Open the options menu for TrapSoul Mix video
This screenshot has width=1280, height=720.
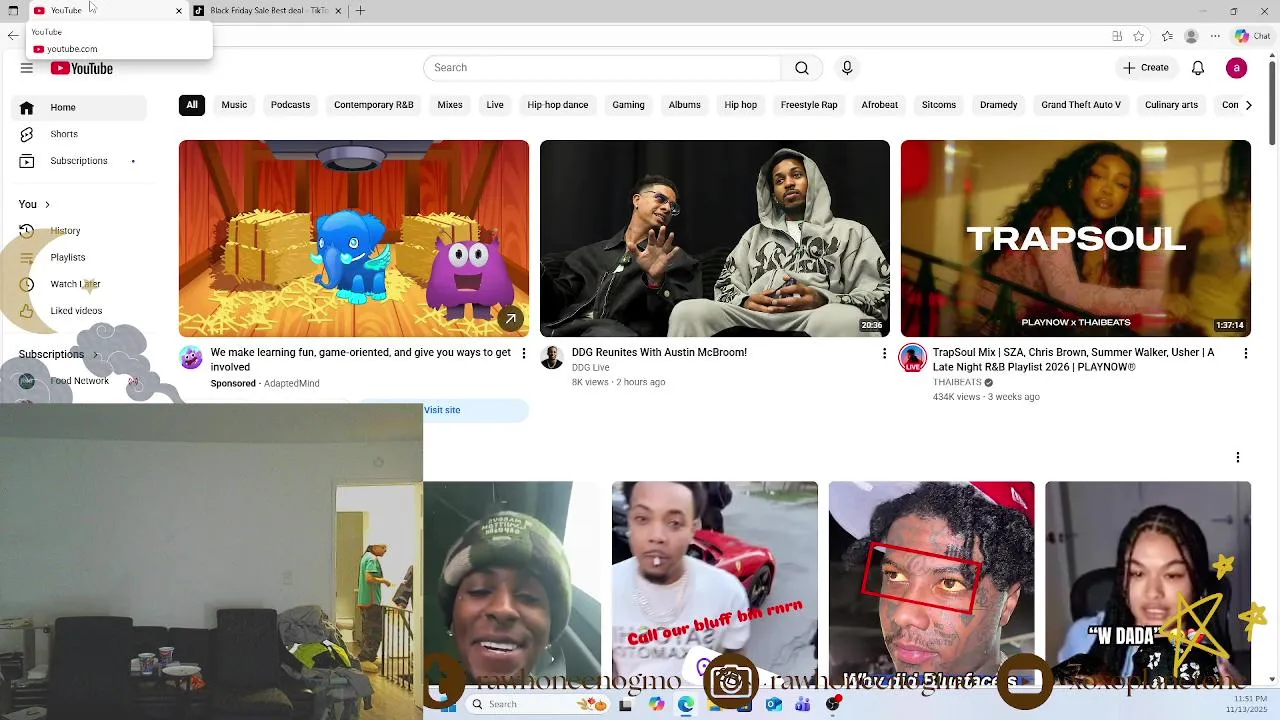[x=1245, y=354]
